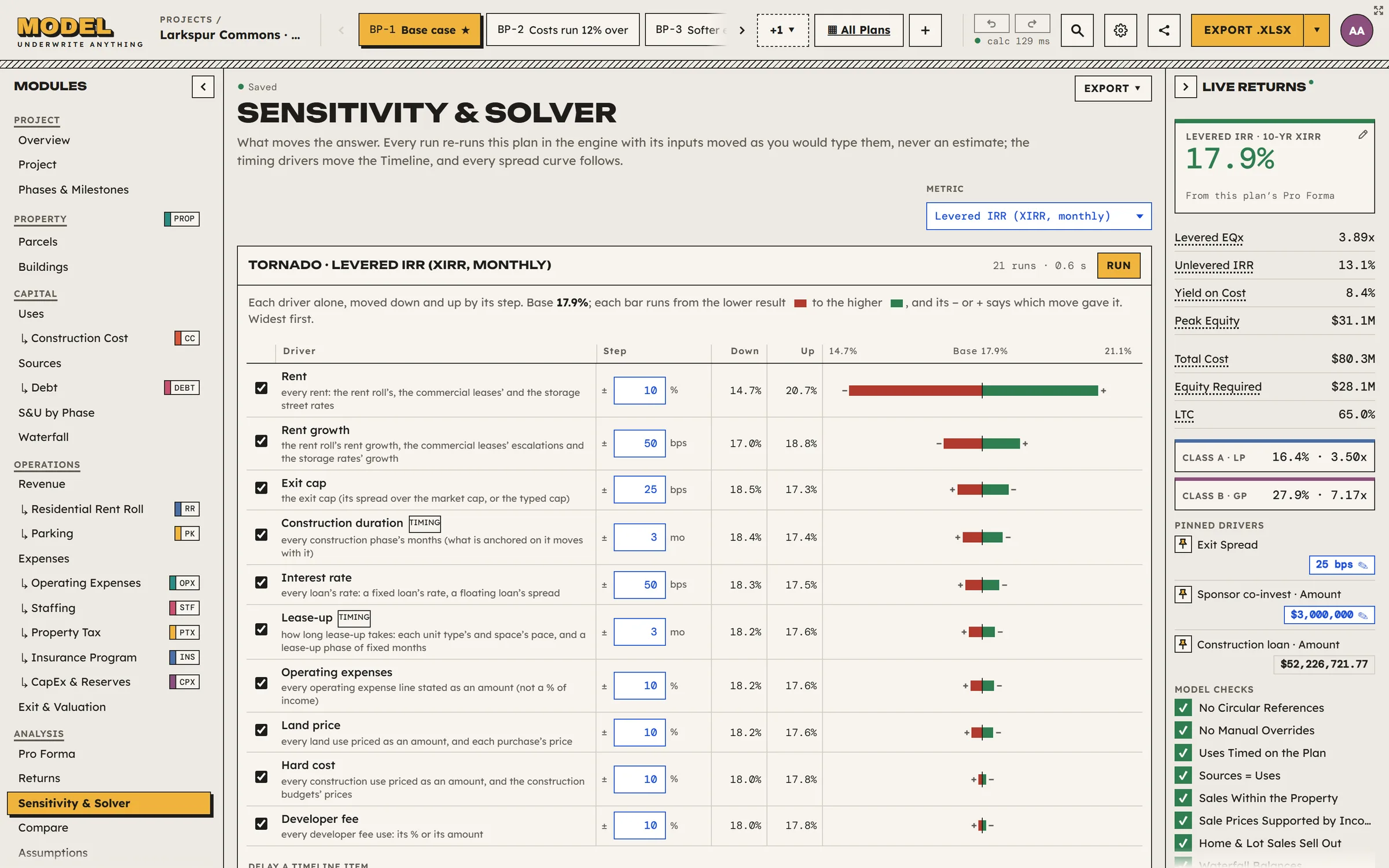This screenshot has height=868, width=1389.
Task: Click the Levered EQx metric link
Action: pyautogui.click(x=1208, y=238)
